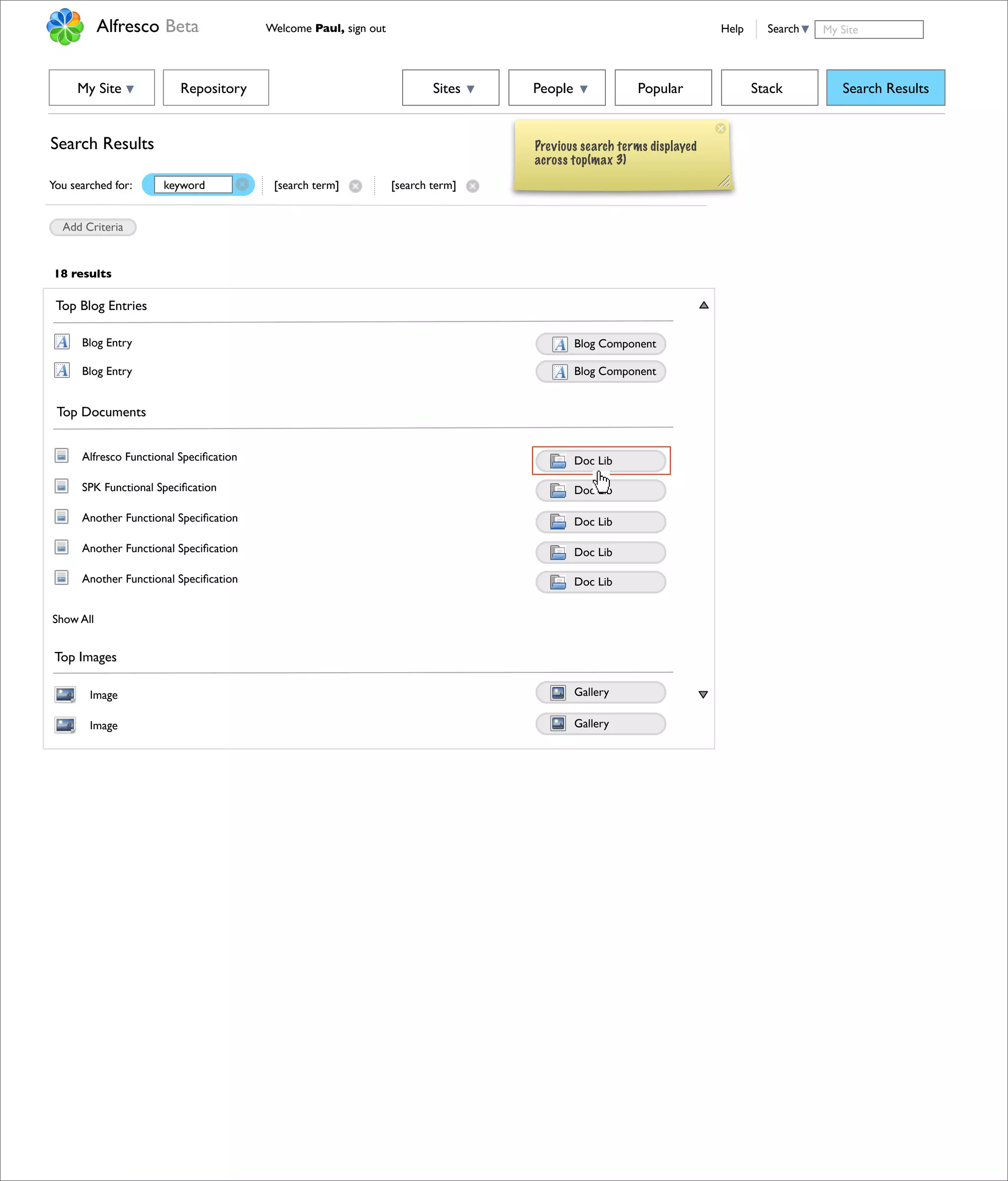Click the sticky note resize handle
The height and width of the screenshot is (1181, 1008).
[724, 181]
